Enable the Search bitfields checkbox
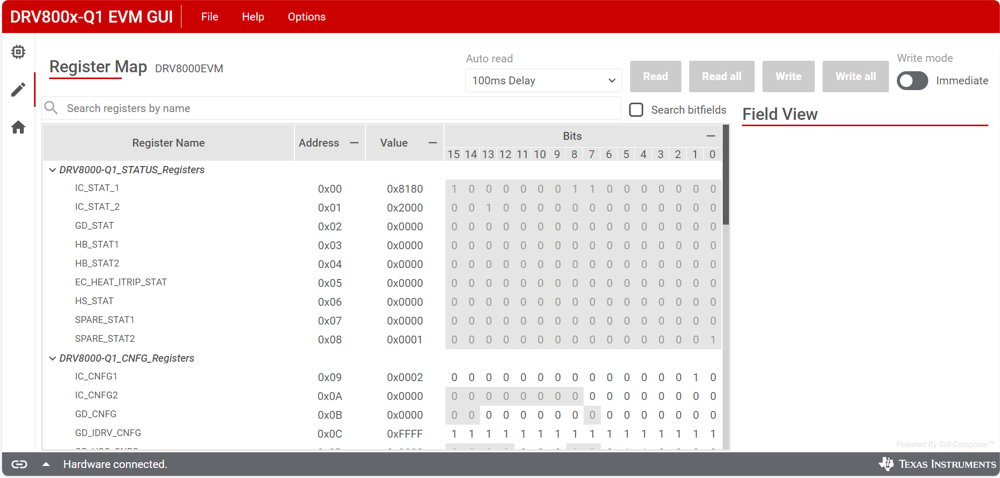This screenshot has width=1000, height=478. click(636, 110)
